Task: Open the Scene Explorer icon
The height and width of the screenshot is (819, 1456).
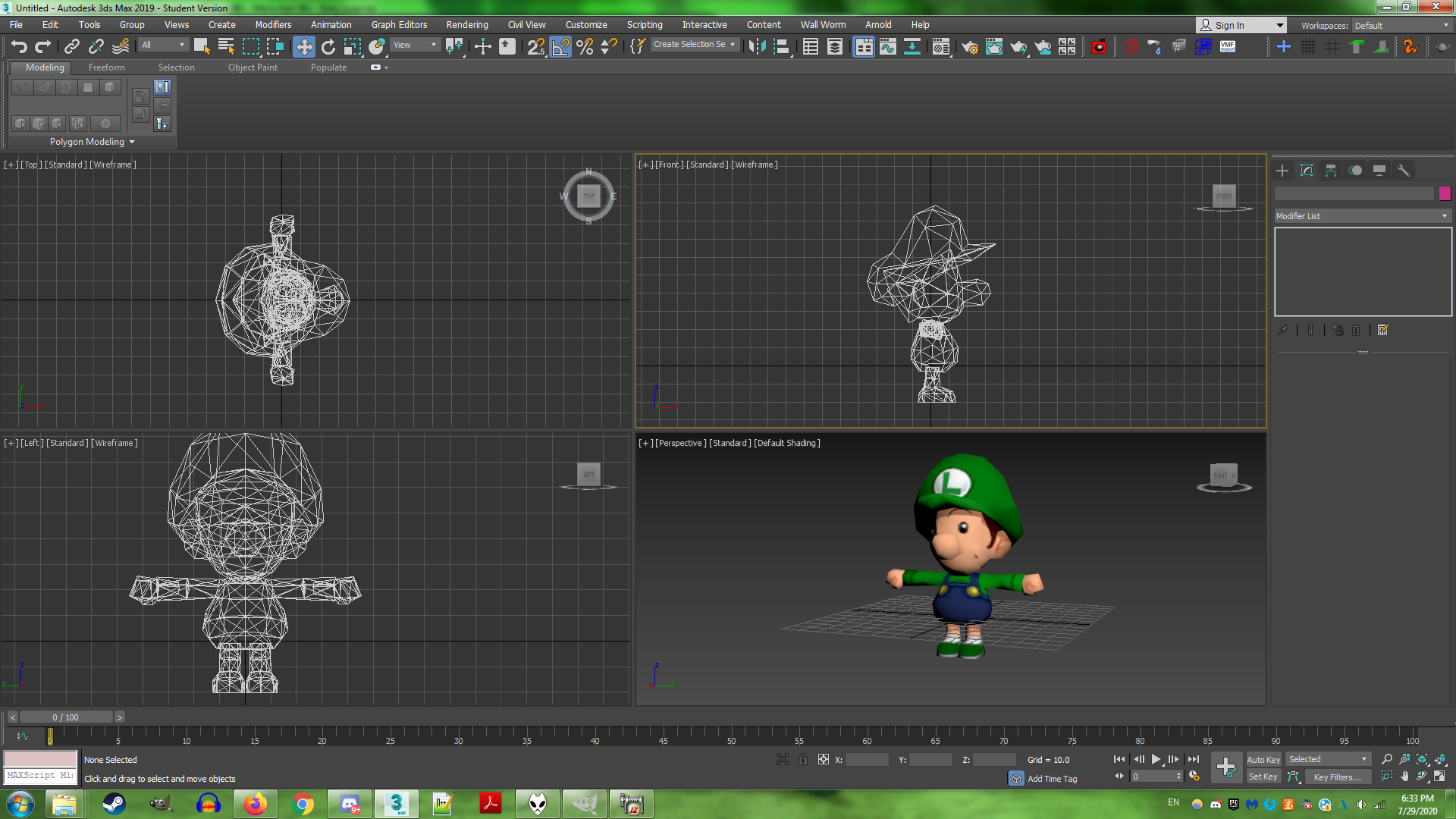Action: pos(811,47)
